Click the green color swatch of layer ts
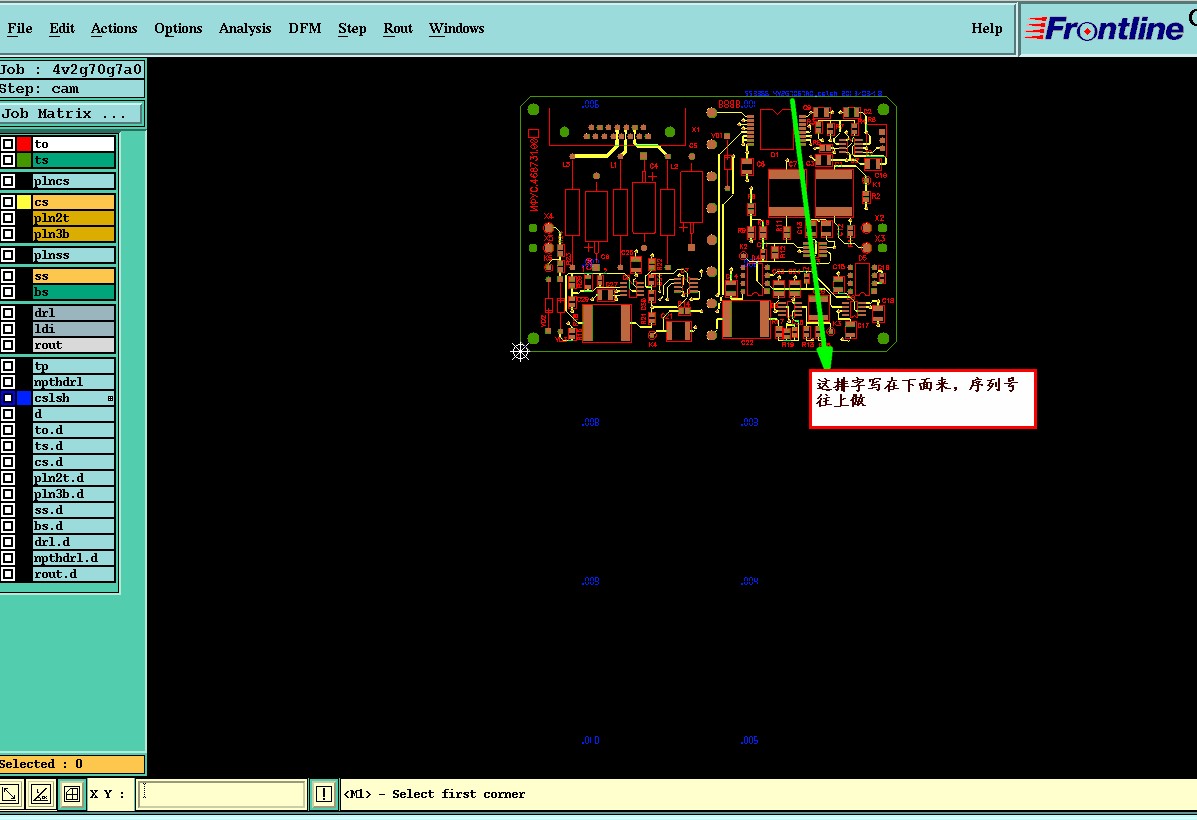Viewport: 1197px width, 820px height. tap(24, 160)
